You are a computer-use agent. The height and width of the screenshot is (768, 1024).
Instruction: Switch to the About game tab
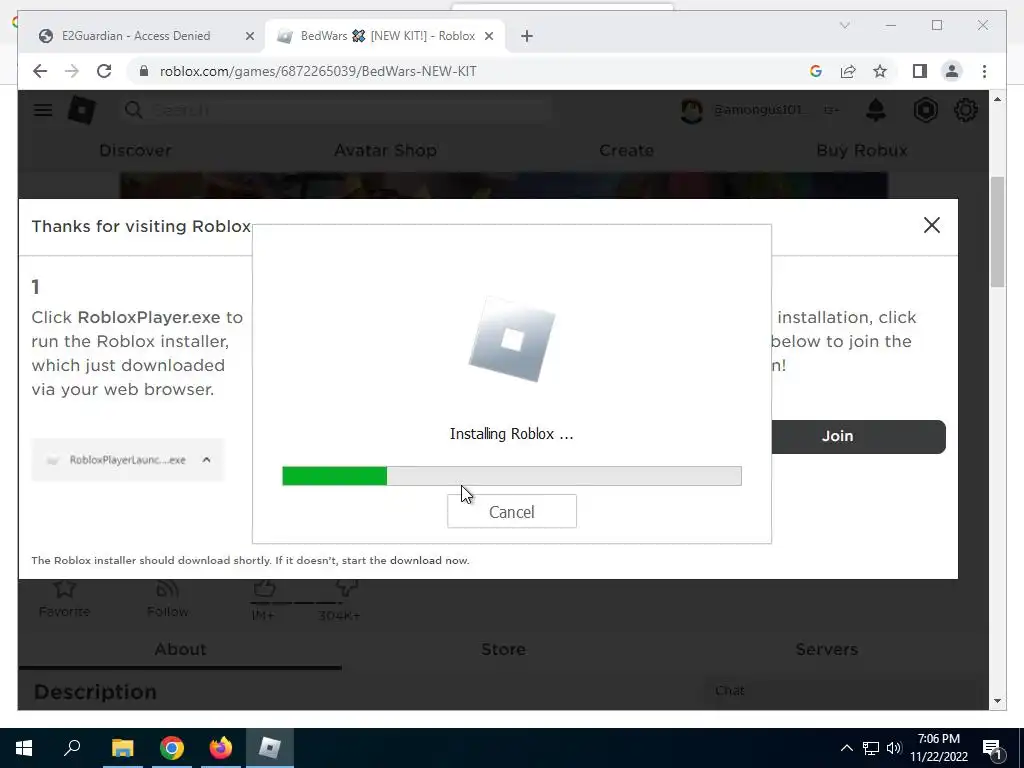(180, 649)
